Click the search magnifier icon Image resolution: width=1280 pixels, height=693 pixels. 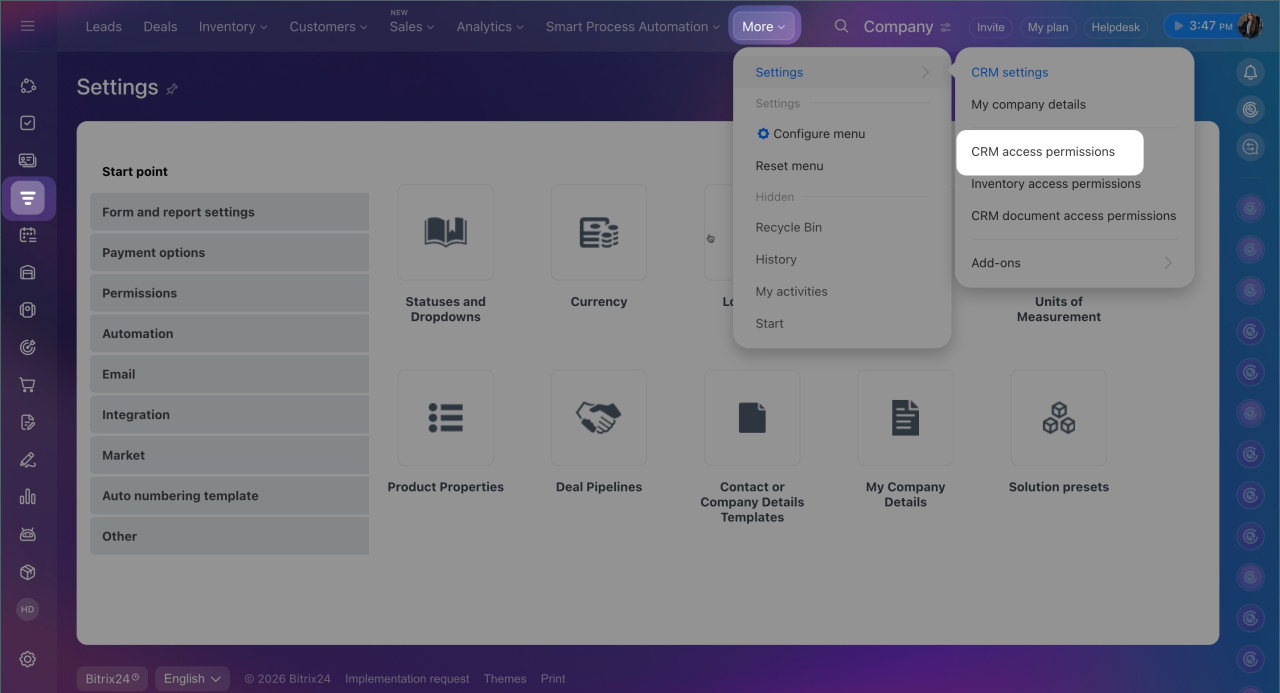841,26
